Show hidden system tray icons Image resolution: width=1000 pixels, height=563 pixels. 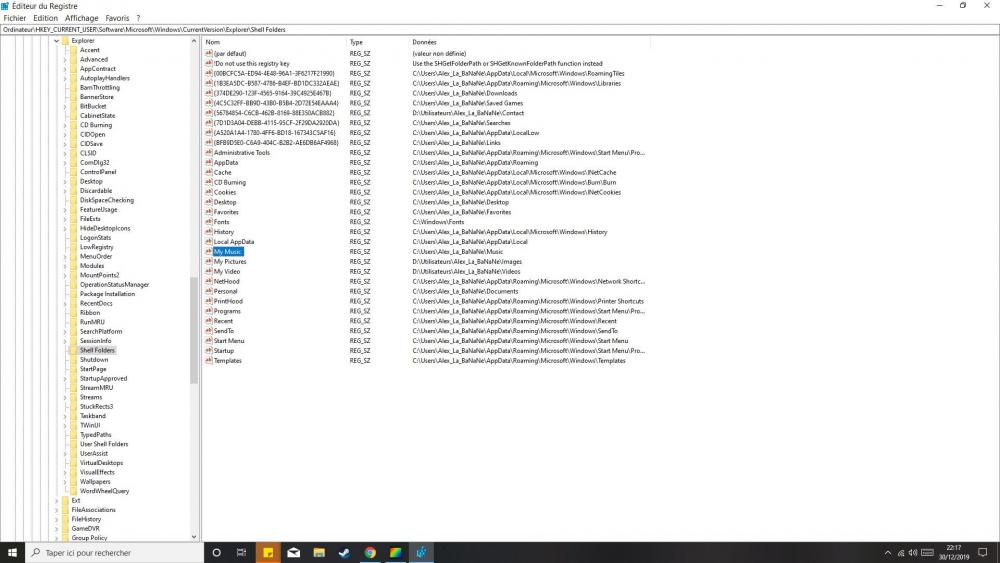coord(888,553)
